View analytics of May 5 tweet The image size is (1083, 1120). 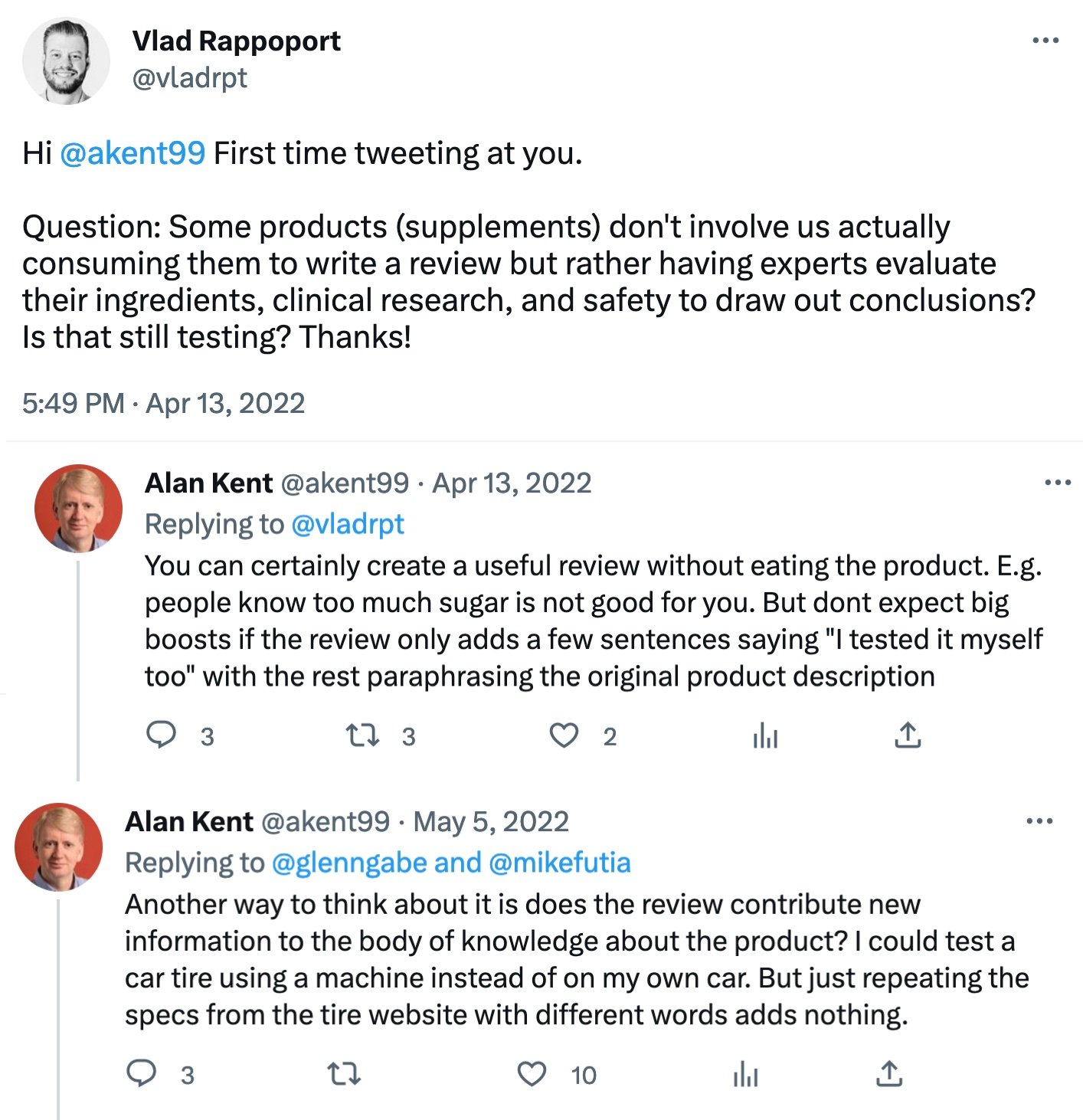pos(745,1074)
